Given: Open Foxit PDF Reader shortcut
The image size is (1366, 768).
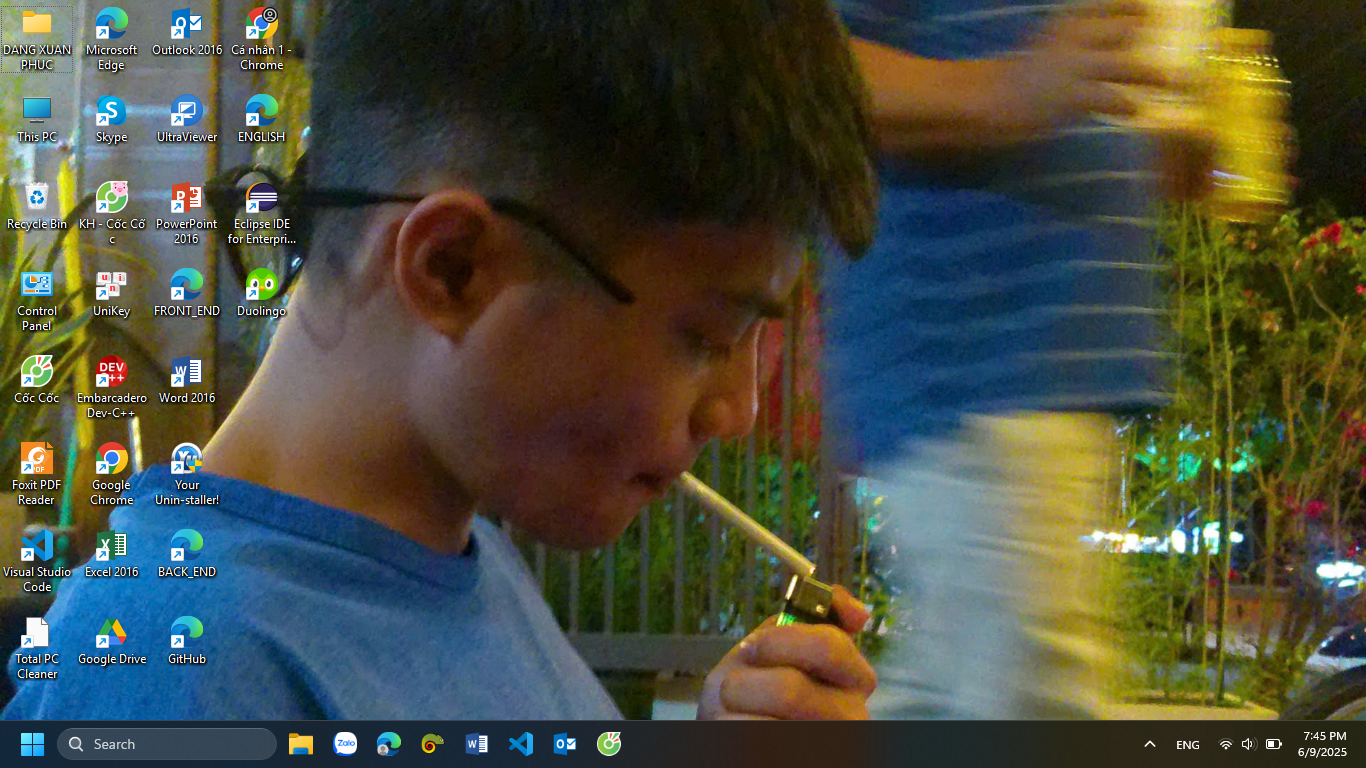Looking at the screenshot, I should (x=37, y=475).
